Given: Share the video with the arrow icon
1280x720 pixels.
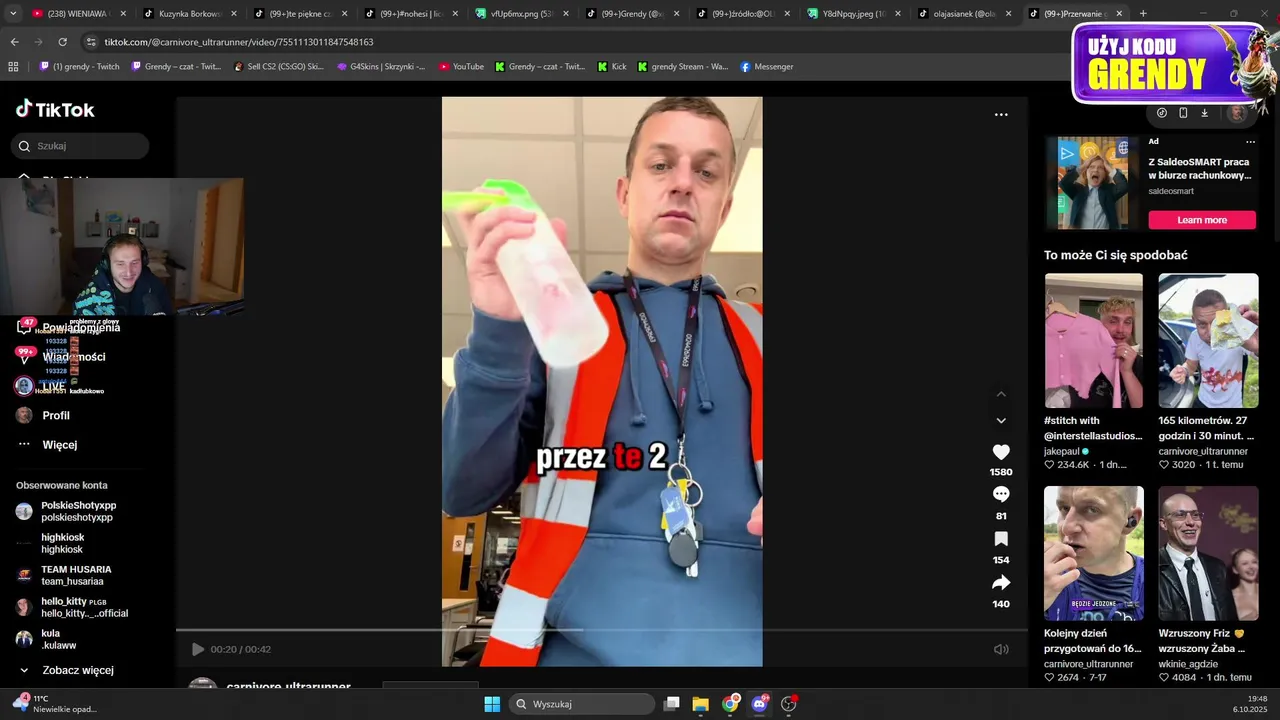Looking at the screenshot, I should coord(1000,583).
